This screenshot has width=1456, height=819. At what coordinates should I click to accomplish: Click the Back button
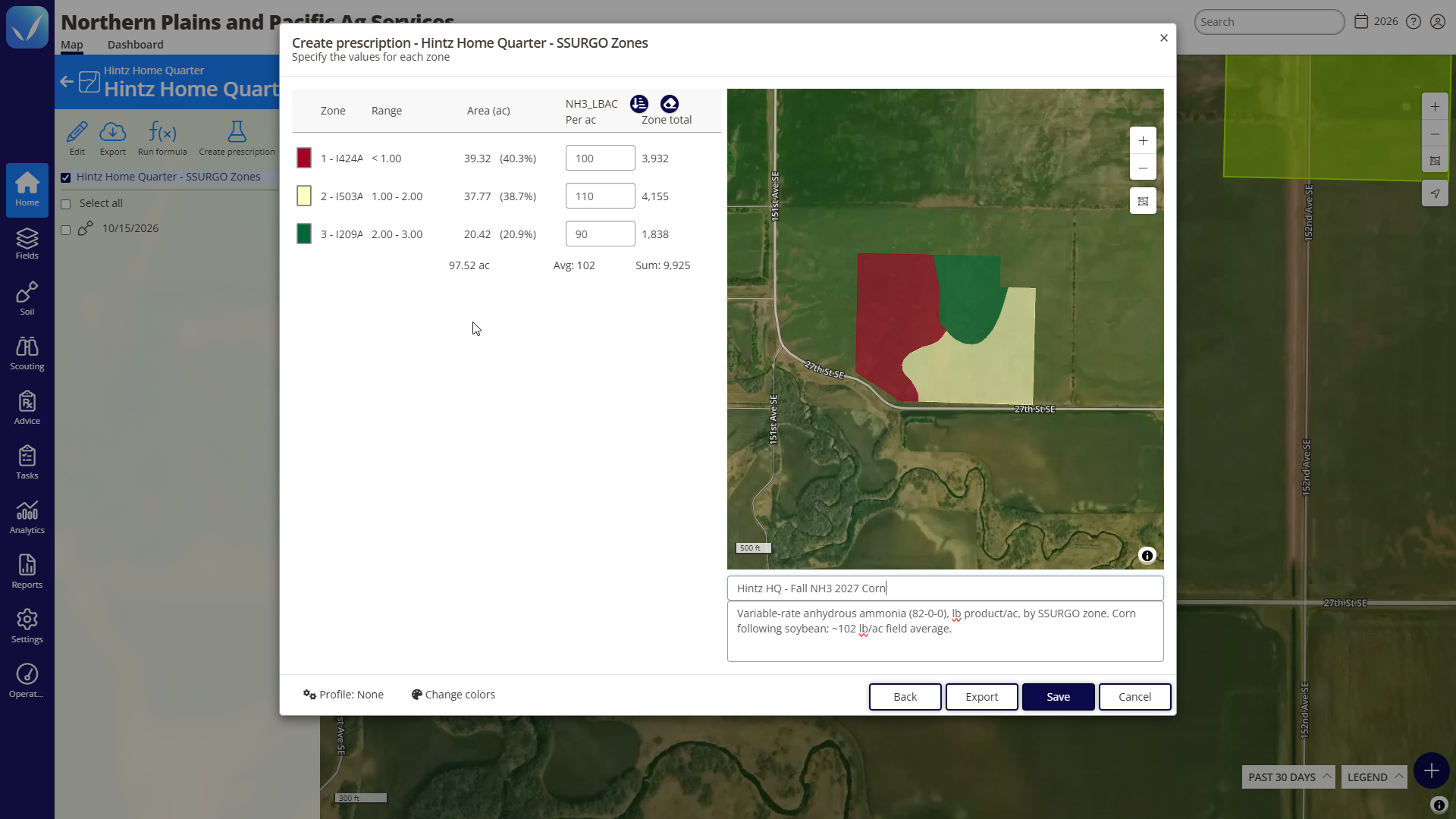905,697
